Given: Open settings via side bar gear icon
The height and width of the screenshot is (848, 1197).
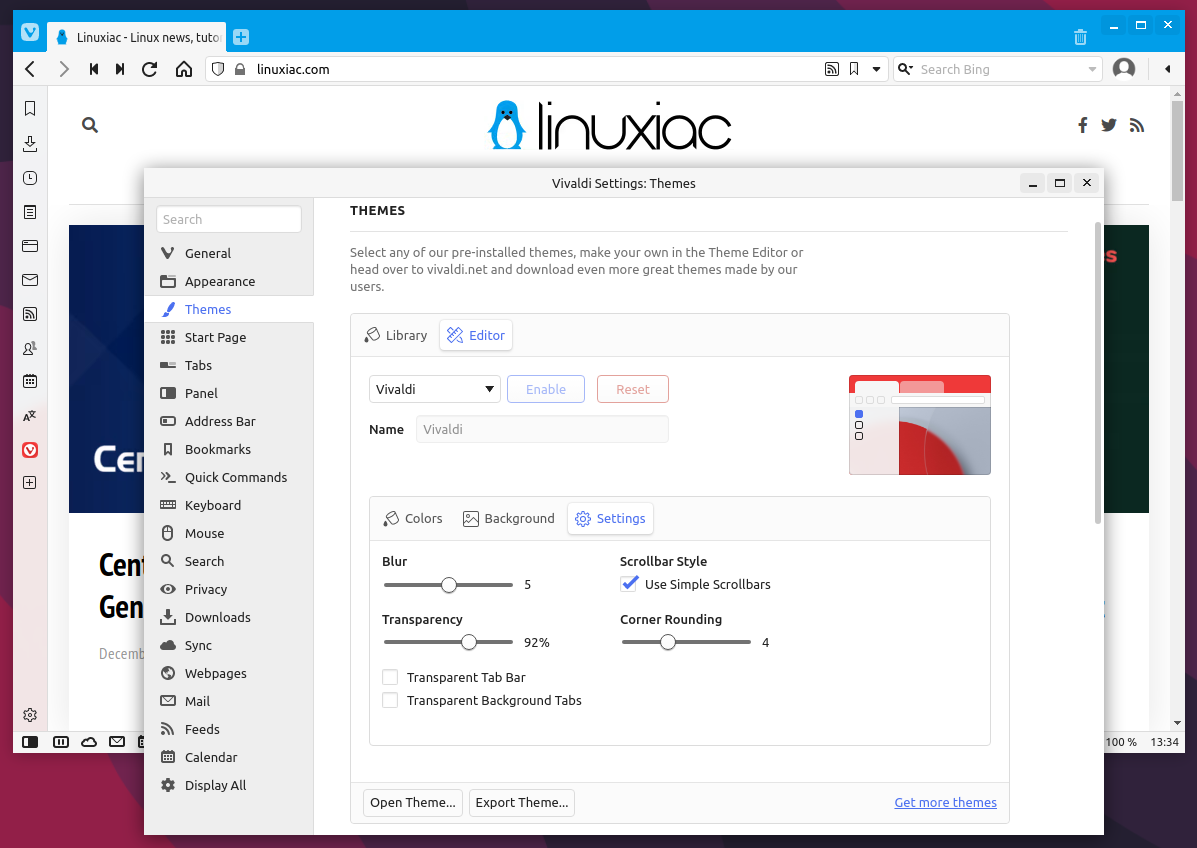Looking at the screenshot, I should pos(30,715).
